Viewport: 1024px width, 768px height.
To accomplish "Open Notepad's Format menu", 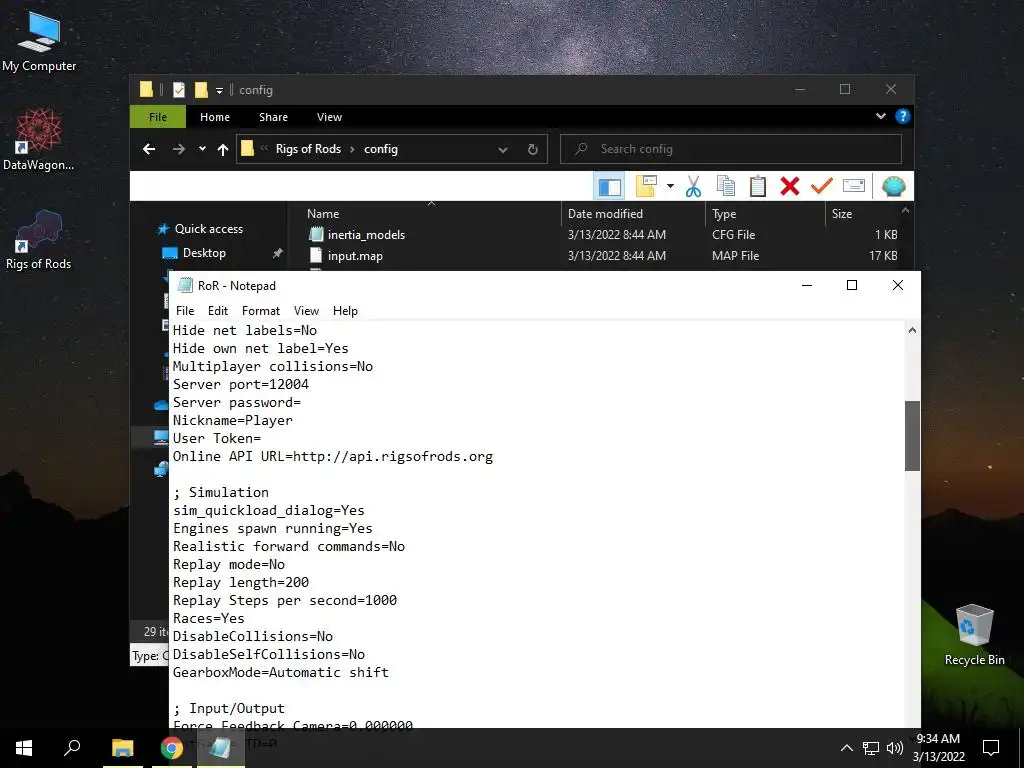I will 261,311.
